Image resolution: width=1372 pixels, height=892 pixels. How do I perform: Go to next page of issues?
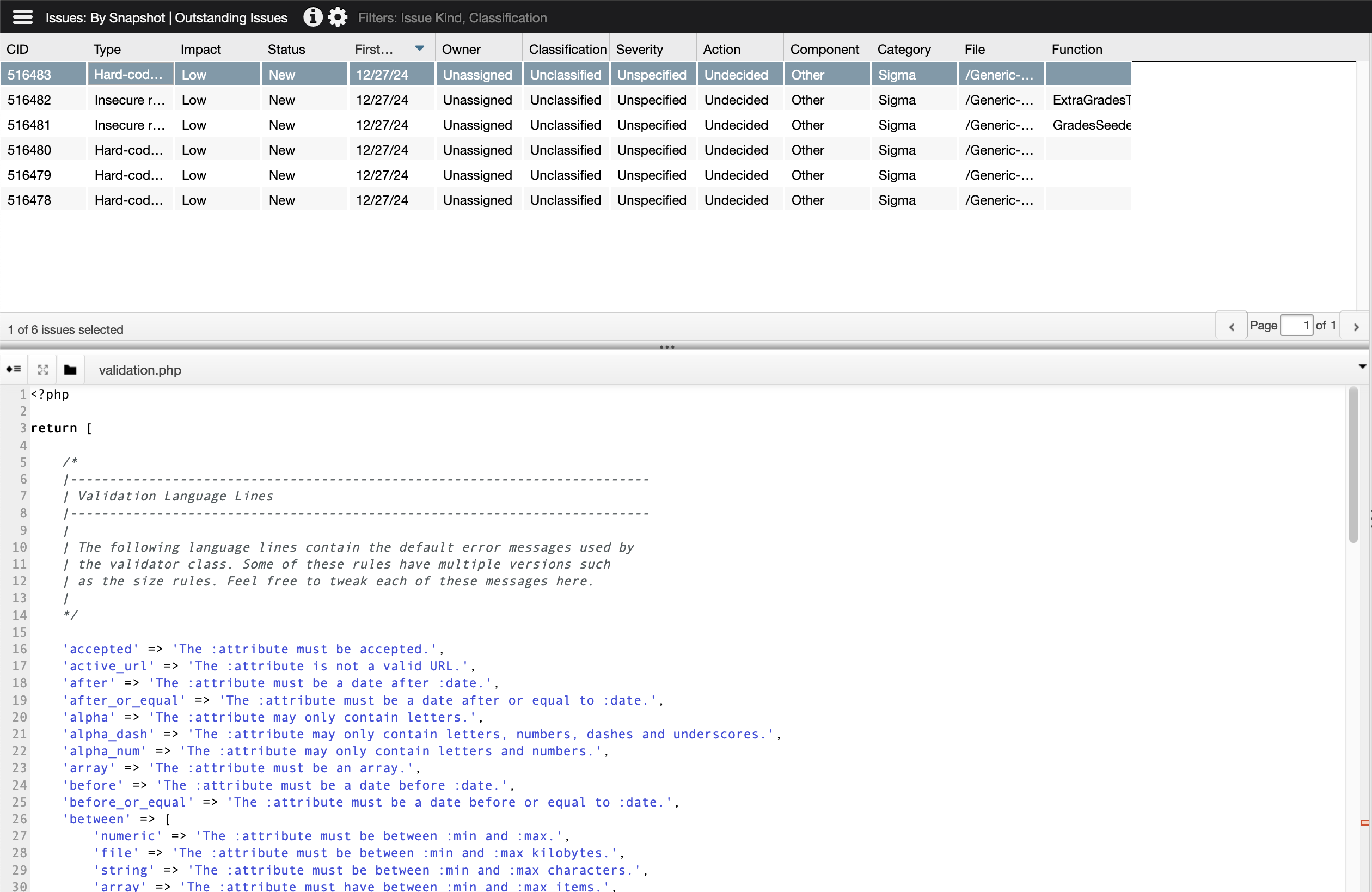(1356, 326)
